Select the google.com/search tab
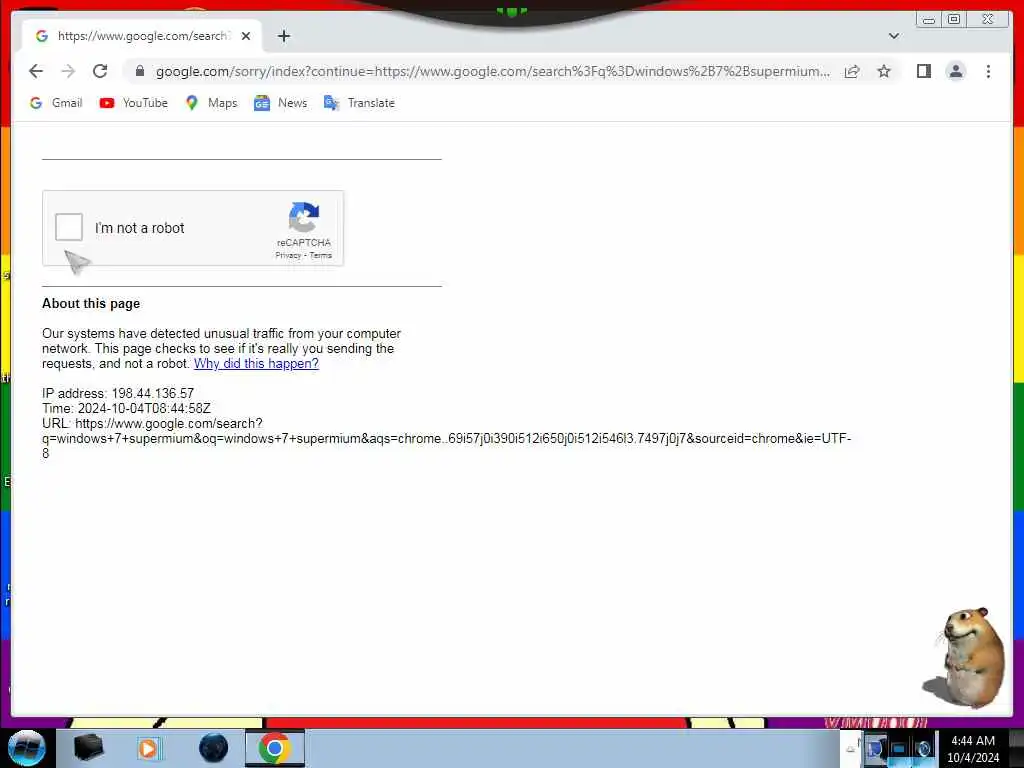1024x768 pixels. tap(142, 36)
